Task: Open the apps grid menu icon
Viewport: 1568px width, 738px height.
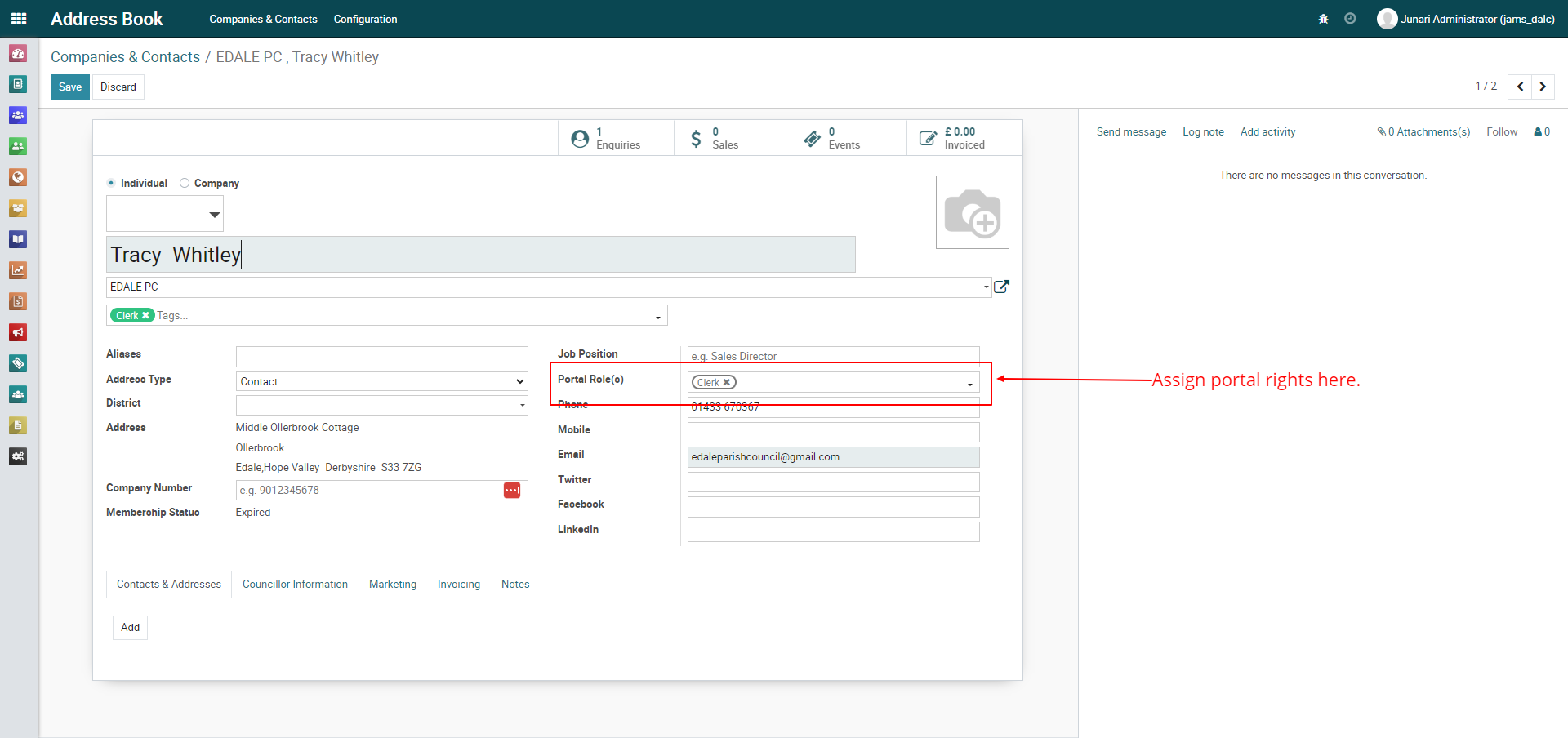Action: click(x=19, y=19)
